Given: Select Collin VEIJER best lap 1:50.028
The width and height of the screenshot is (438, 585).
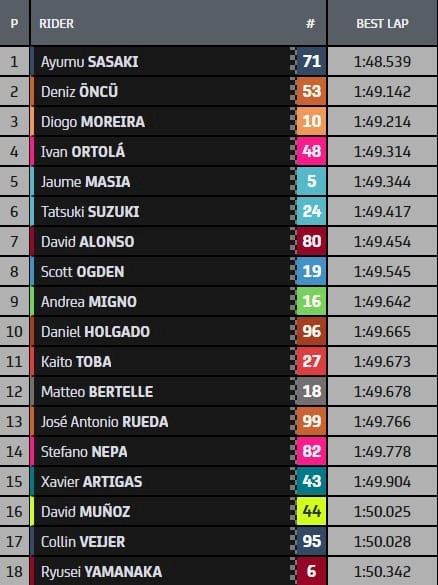Looking at the screenshot, I should pos(382,541).
